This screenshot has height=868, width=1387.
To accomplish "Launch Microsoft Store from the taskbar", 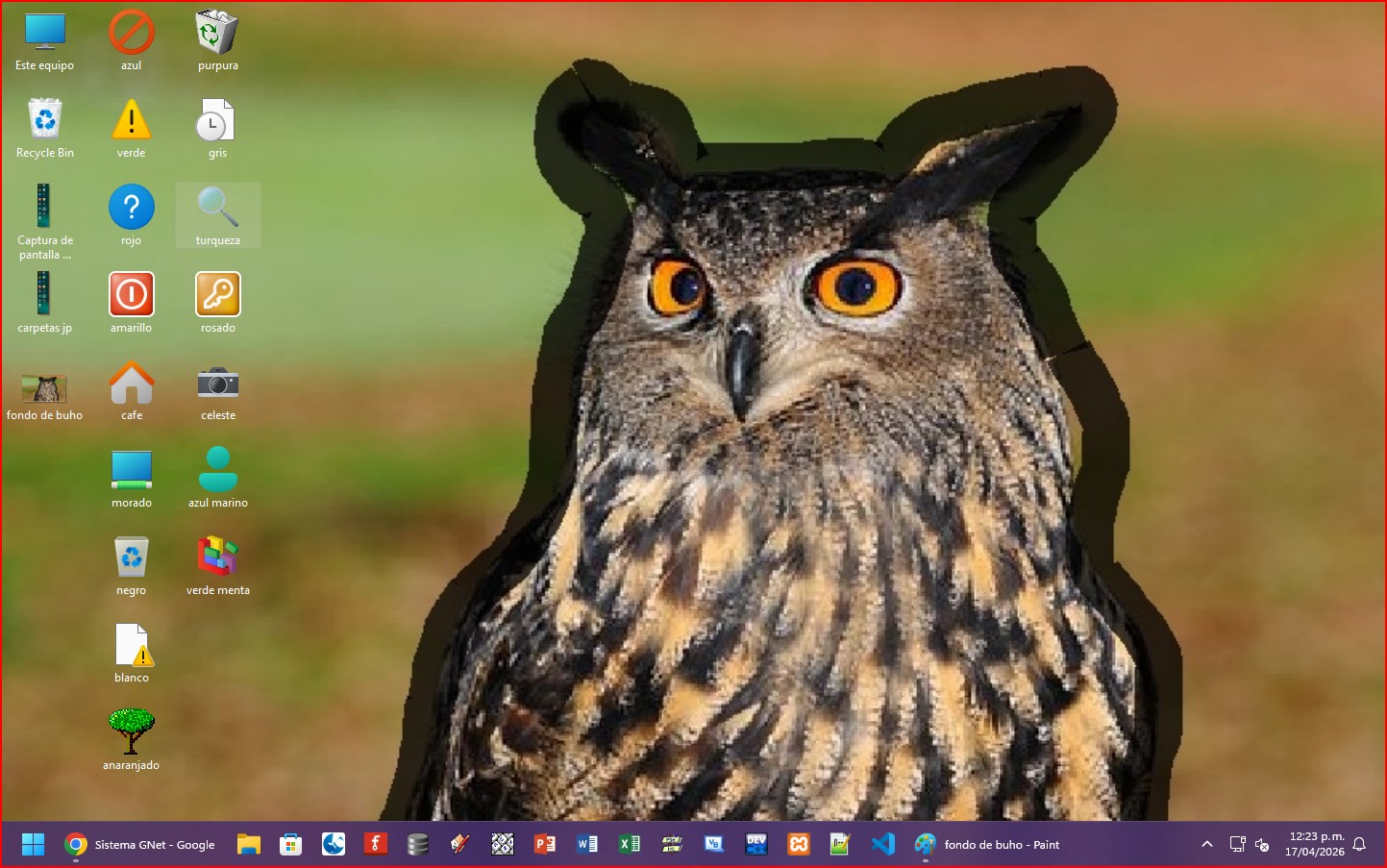I will [x=290, y=844].
